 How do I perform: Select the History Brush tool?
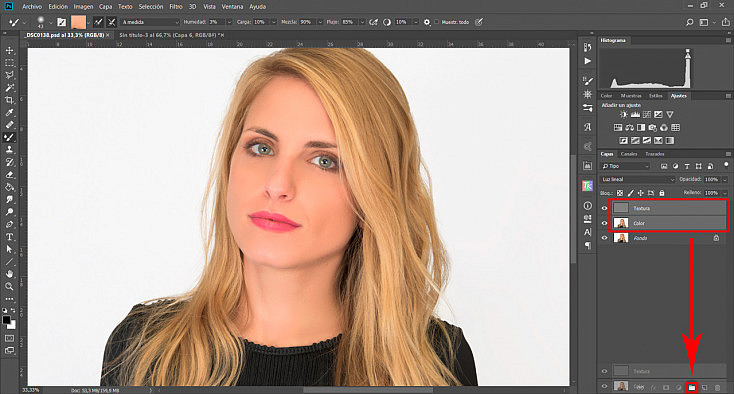pos(9,162)
